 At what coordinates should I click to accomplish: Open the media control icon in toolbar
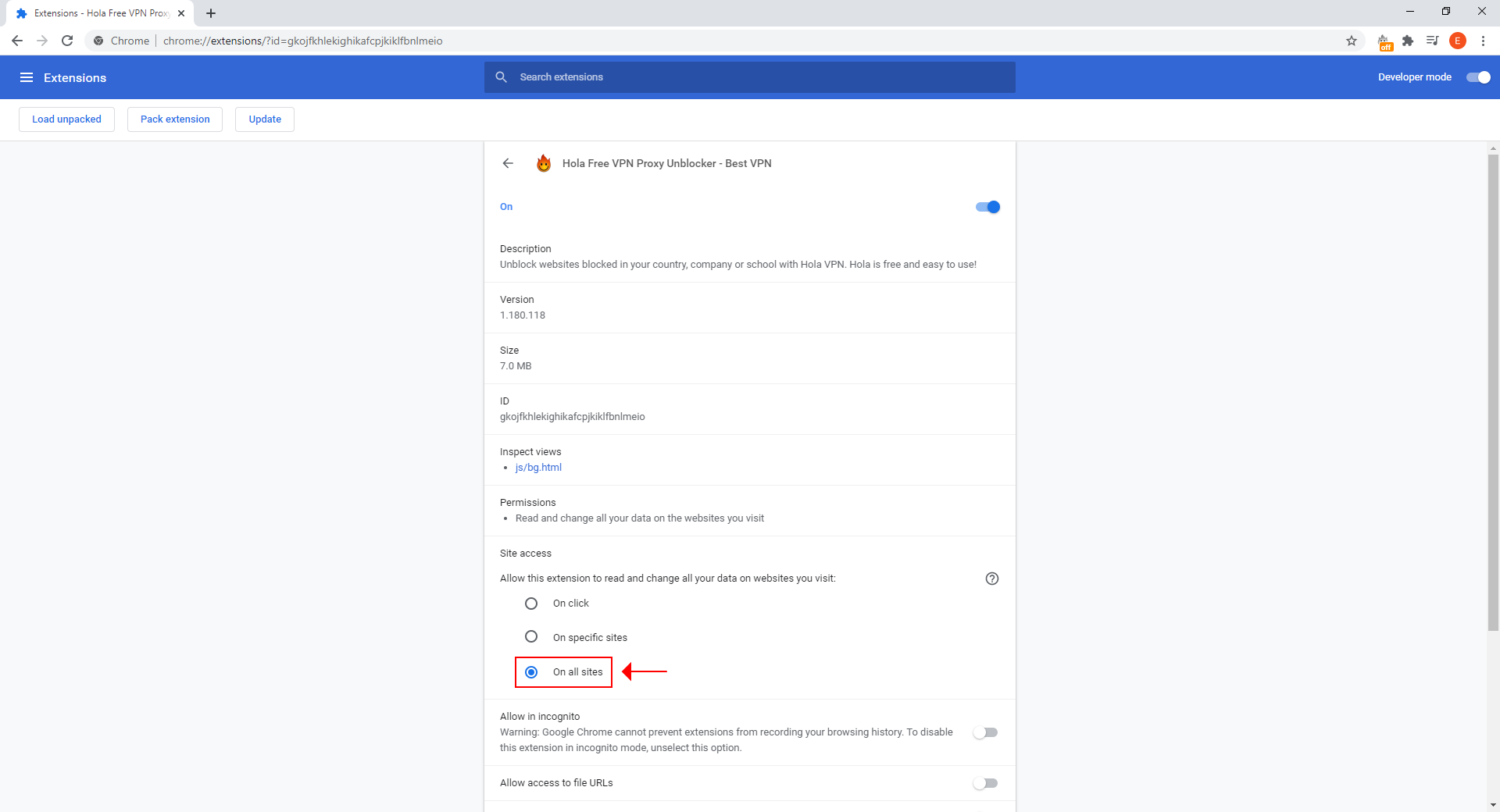pyautogui.click(x=1432, y=41)
